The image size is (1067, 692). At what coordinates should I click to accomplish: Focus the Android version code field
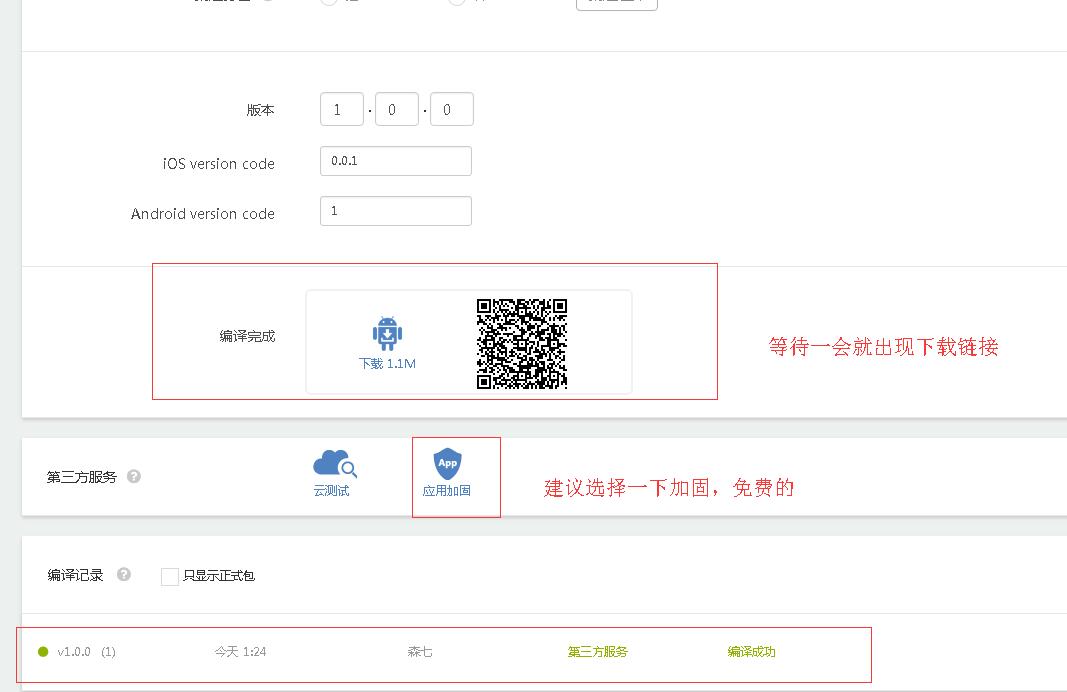pyautogui.click(x=396, y=211)
